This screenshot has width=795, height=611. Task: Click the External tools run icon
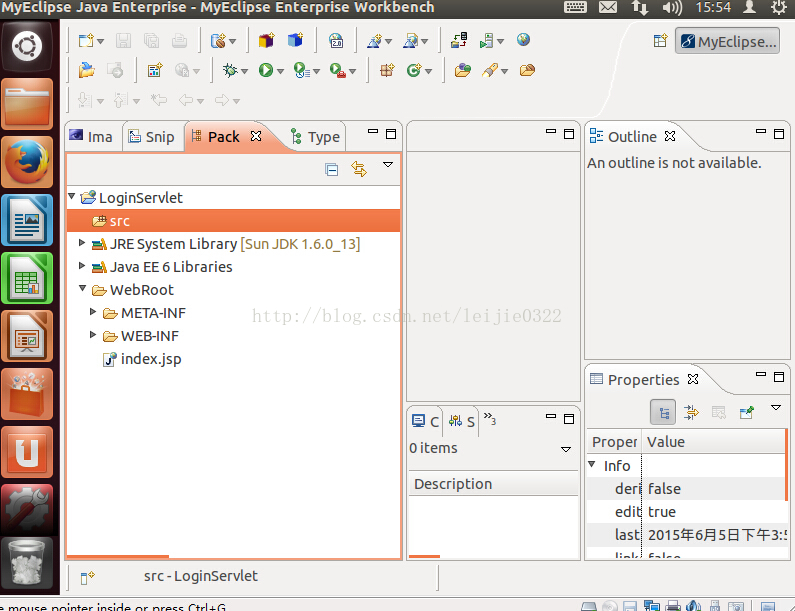(x=338, y=70)
